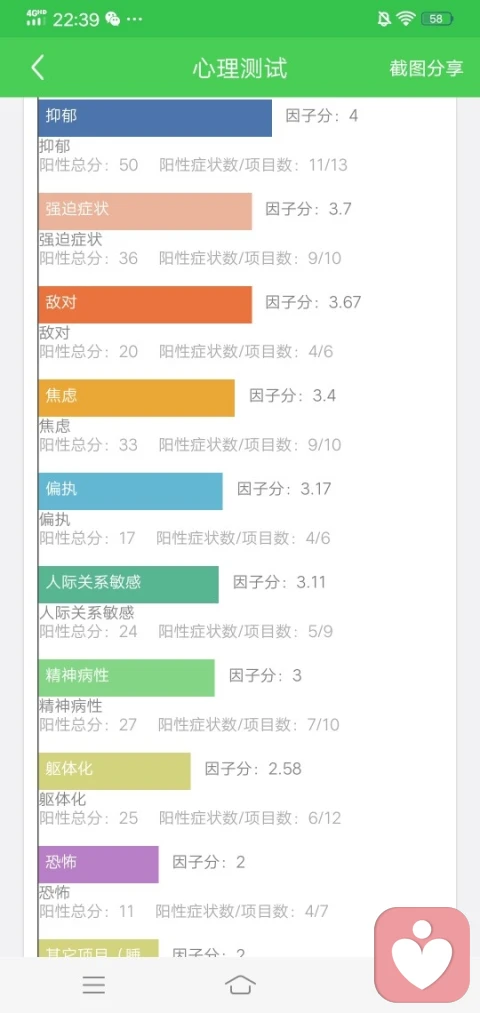Tap 截图分享 to share screenshot
This screenshot has height=1013, width=480.
pyautogui.click(x=426, y=68)
